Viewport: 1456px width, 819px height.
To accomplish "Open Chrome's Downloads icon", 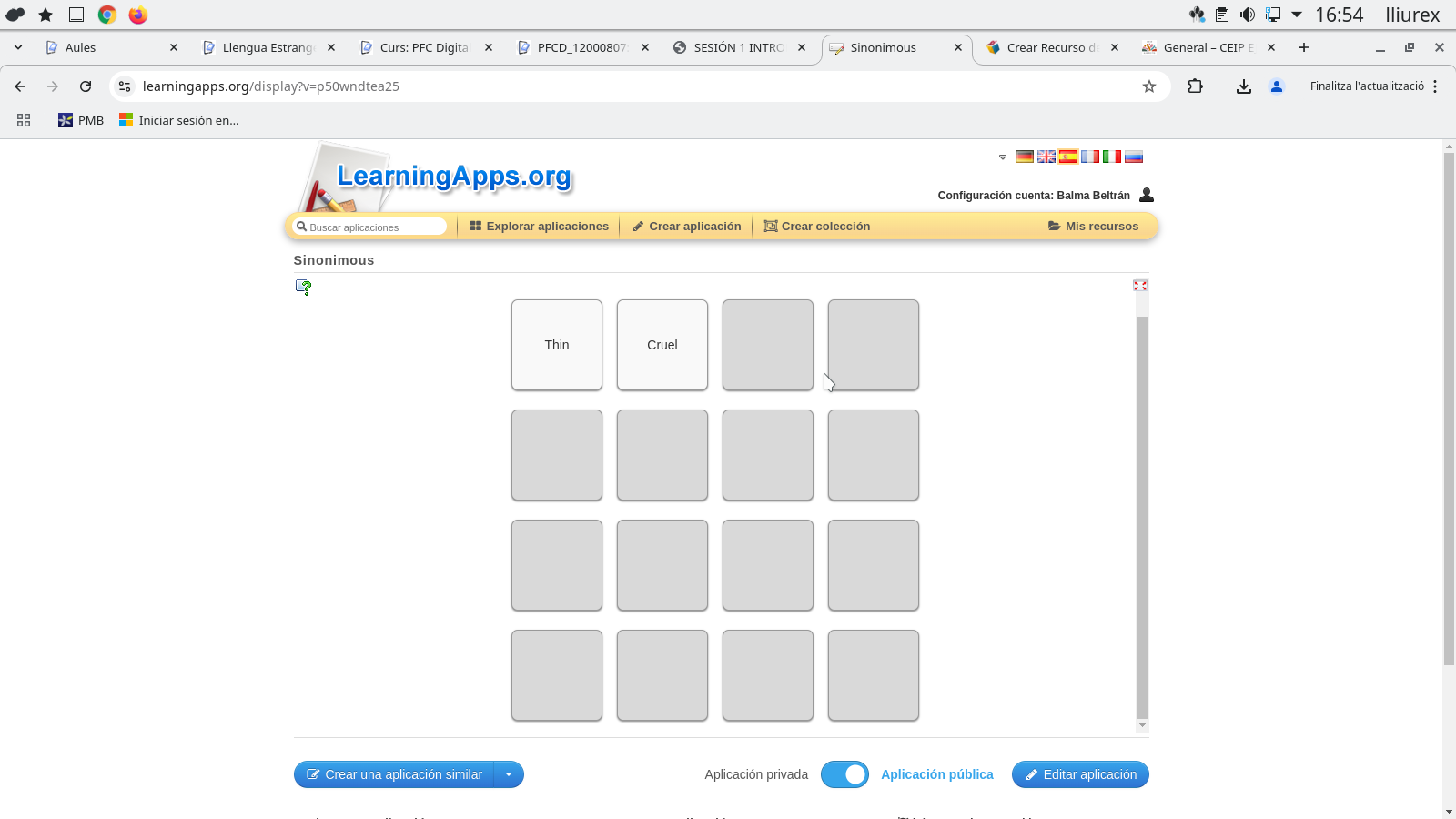I will 1243,86.
